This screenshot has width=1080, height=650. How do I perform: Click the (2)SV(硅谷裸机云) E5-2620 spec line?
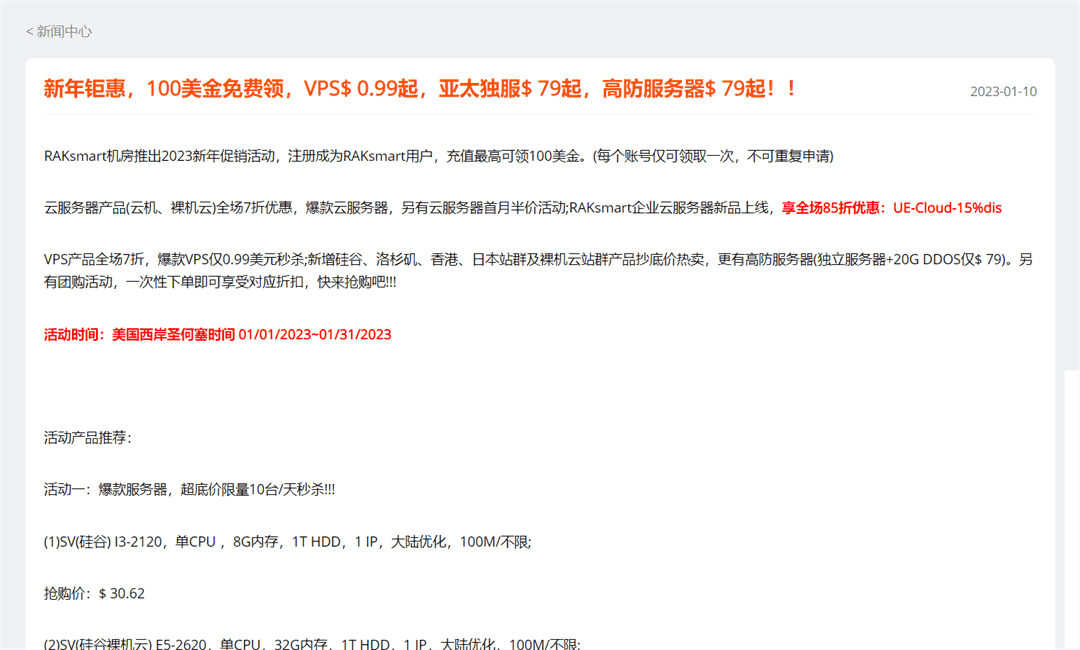coord(312,644)
